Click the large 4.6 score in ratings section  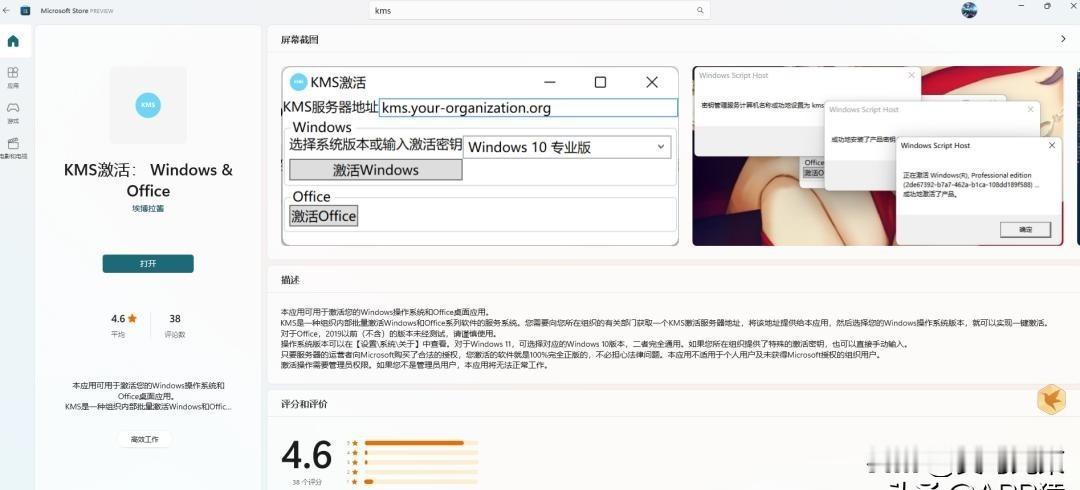307,456
